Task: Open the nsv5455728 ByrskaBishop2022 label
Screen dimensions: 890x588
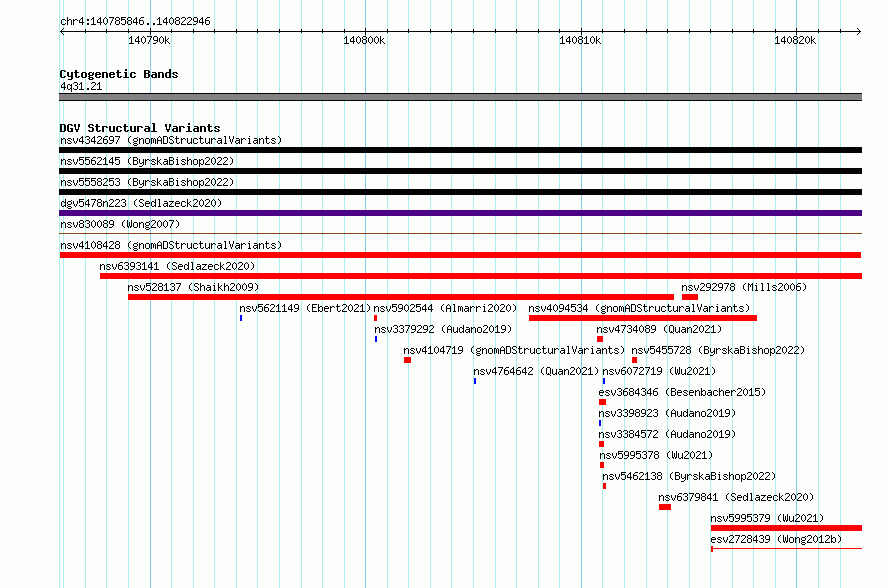Action: 718,350
